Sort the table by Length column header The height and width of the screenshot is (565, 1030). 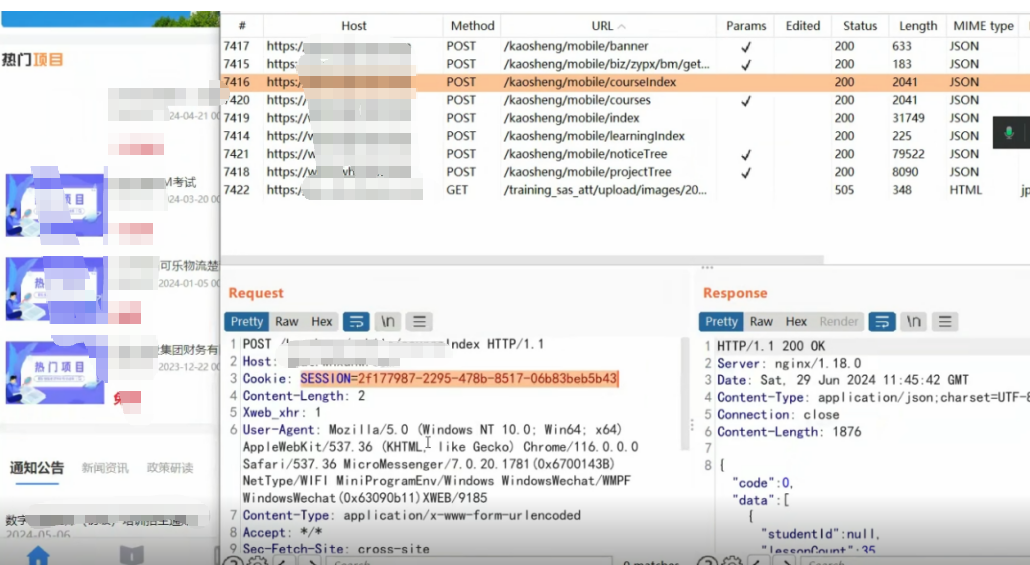(x=917, y=26)
